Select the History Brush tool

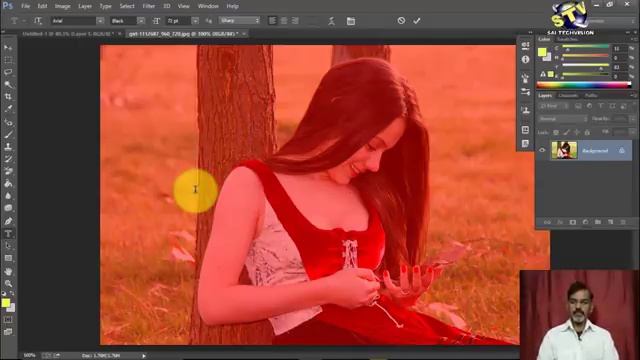coord(8,159)
